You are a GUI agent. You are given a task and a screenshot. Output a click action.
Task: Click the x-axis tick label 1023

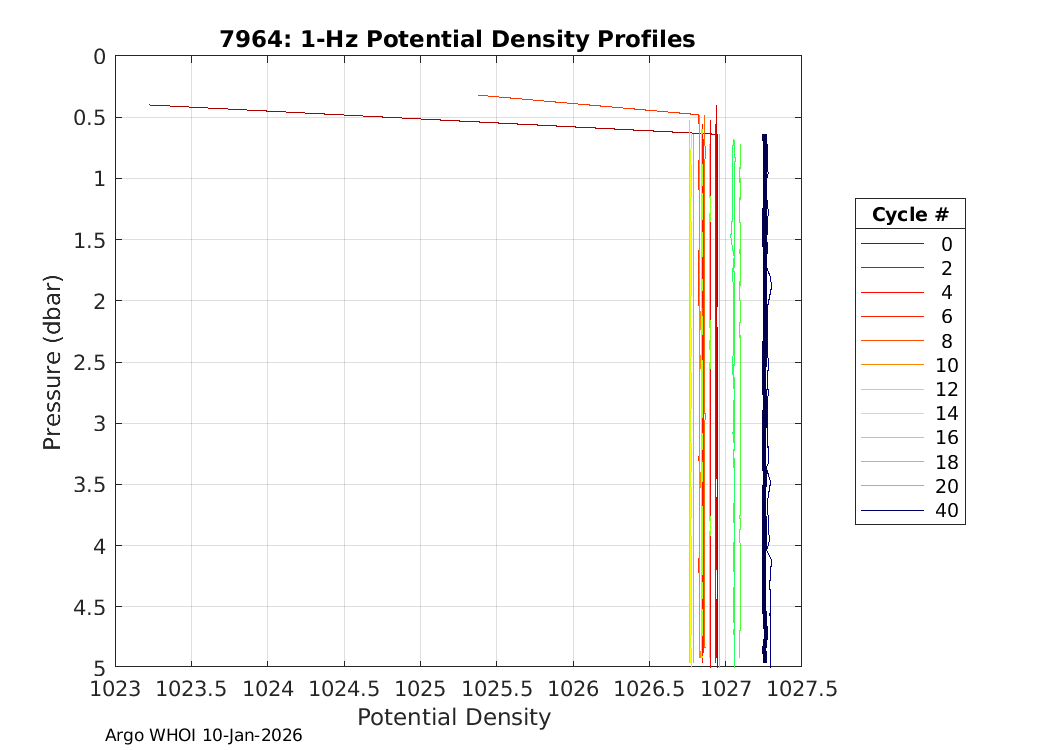115,689
